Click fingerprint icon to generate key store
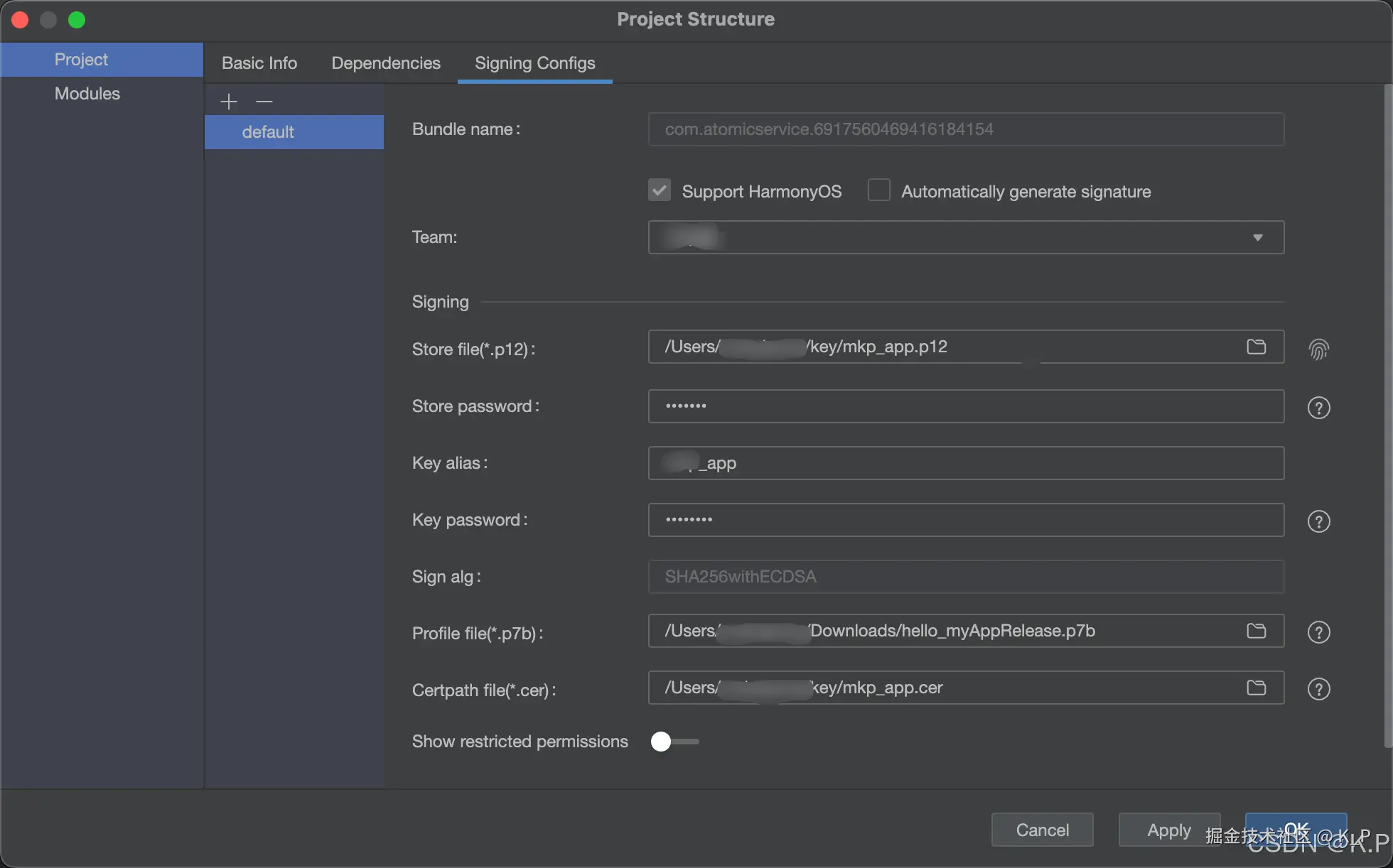Screen dimensions: 1393x868 pyautogui.click(x=1318, y=349)
